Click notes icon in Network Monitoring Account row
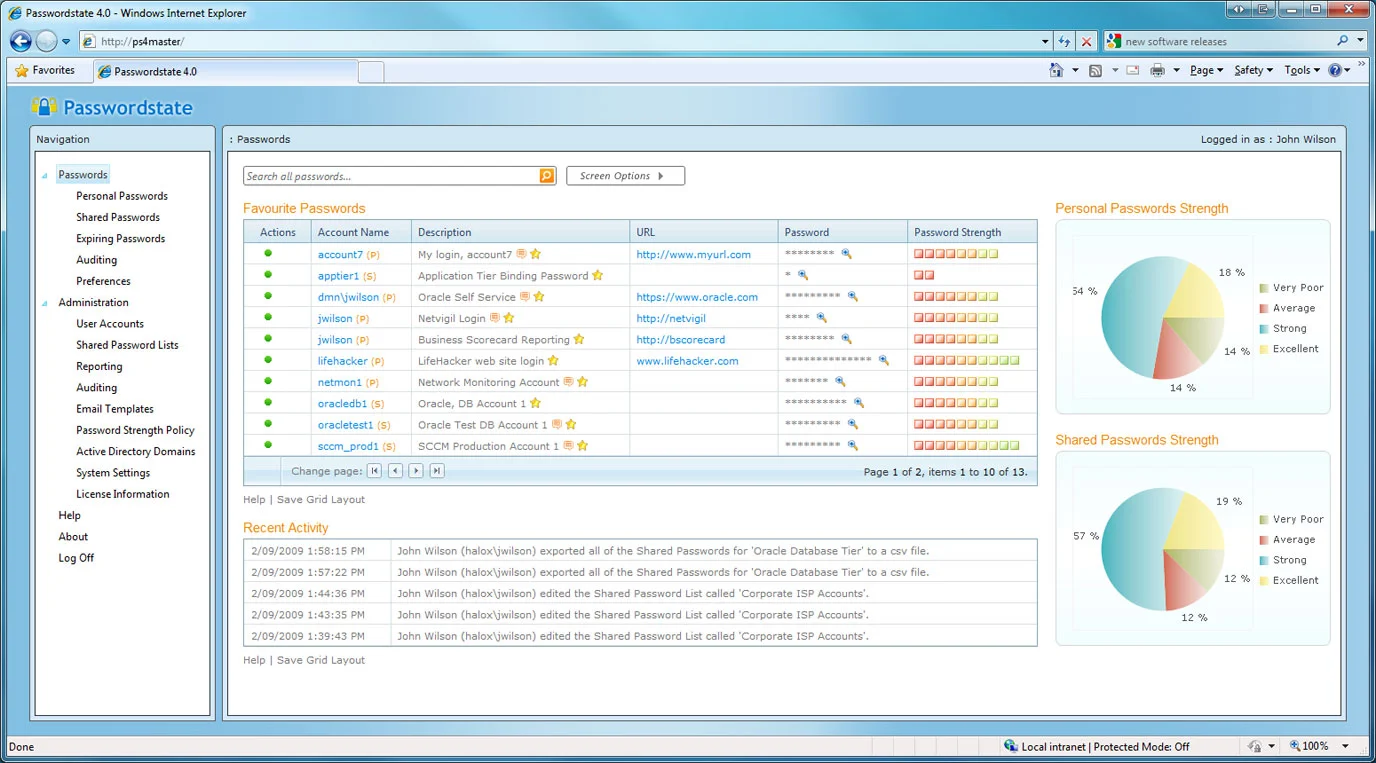This screenshot has width=1376, height=763. click(568, 382)
